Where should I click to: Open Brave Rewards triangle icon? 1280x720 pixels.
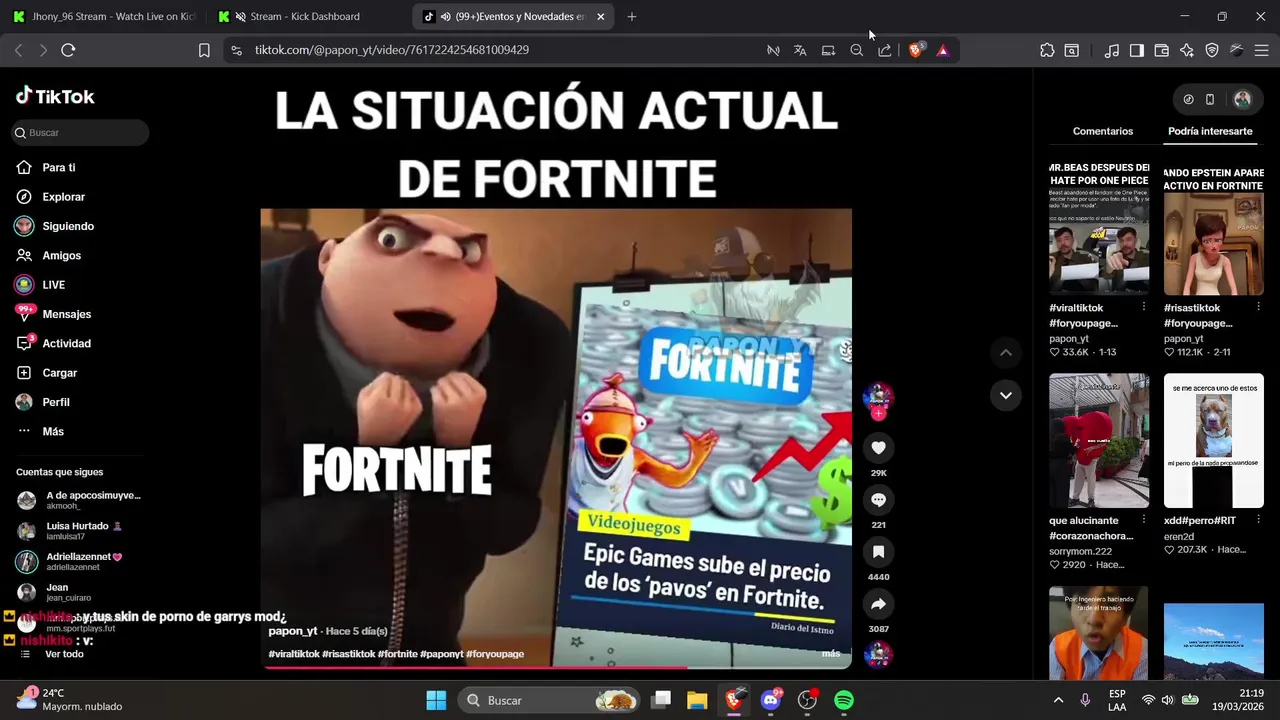coord(942,50)
